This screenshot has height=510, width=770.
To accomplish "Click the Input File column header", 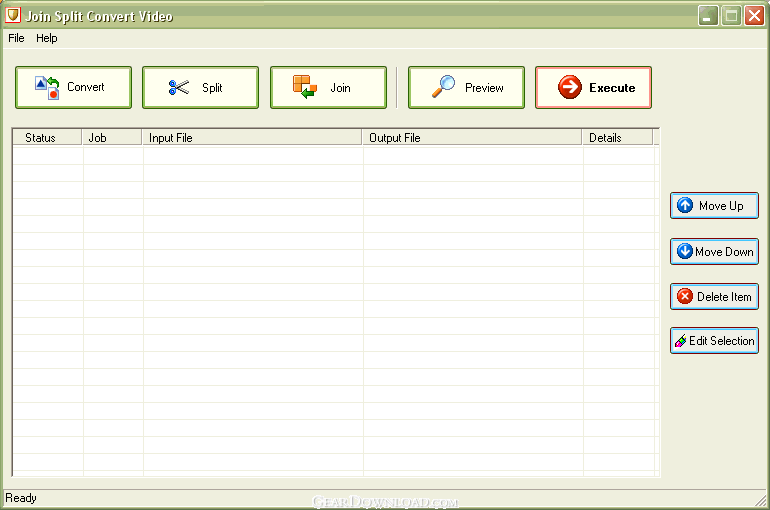I will [x=252, y=137].
